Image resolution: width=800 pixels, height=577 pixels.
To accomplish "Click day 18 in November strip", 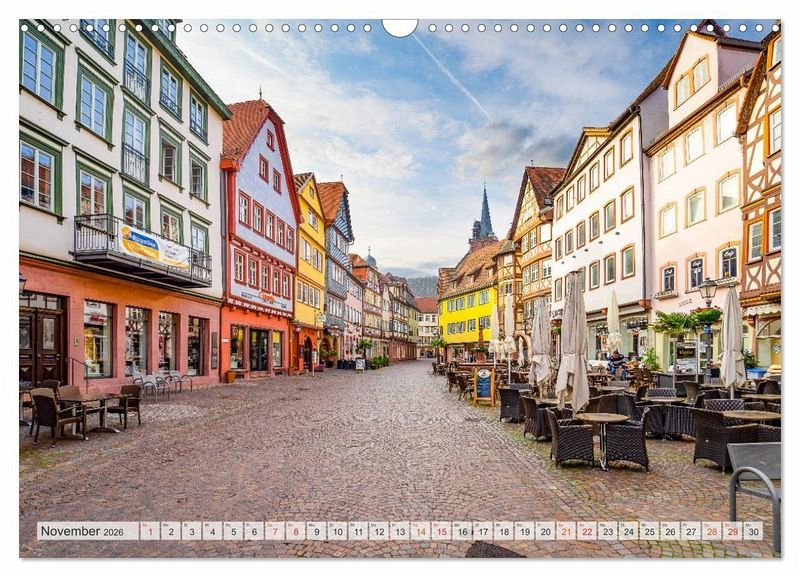I will click(504, 531).
